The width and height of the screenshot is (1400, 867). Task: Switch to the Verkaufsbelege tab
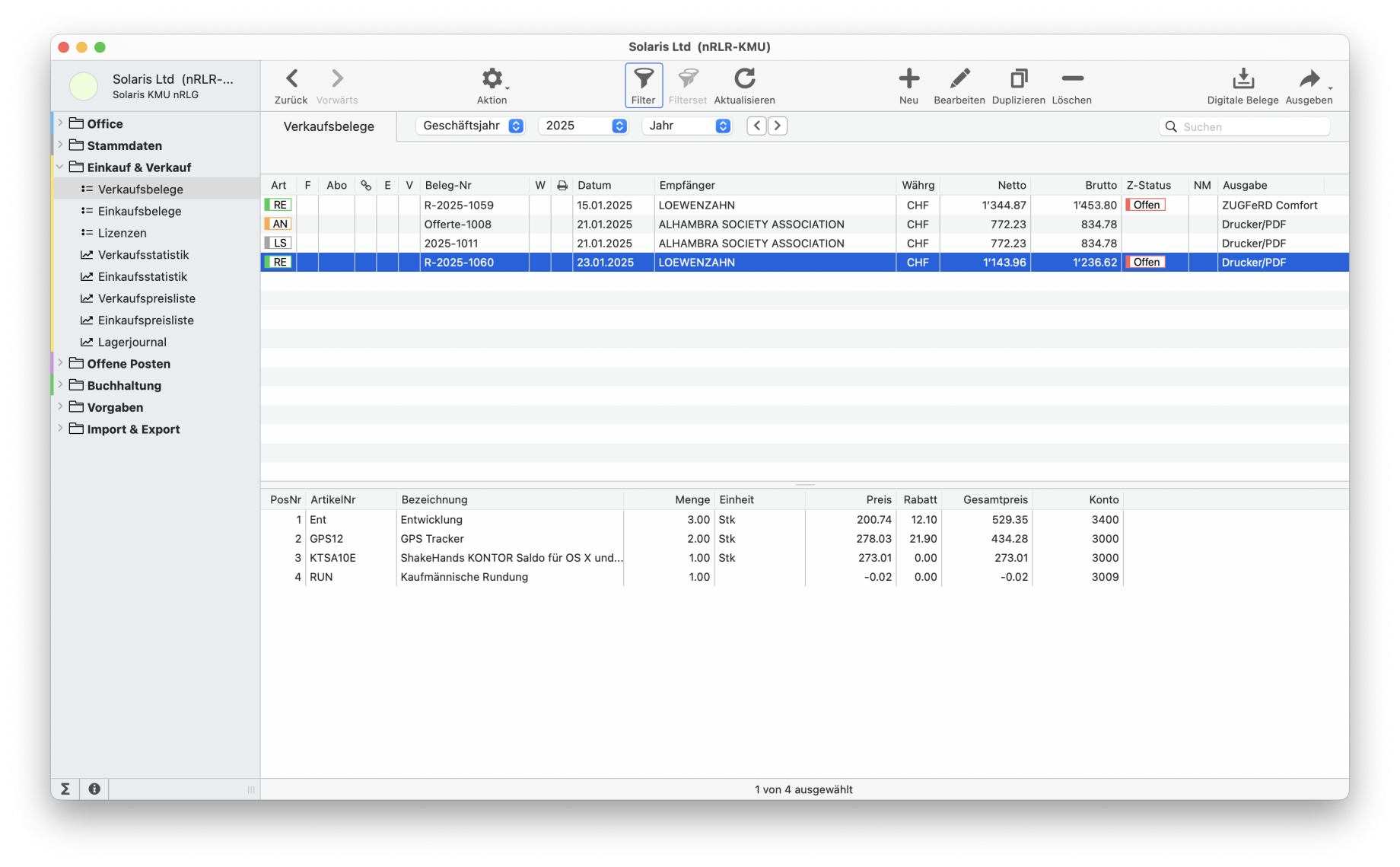pyautogui.click(x=329, y=126)
